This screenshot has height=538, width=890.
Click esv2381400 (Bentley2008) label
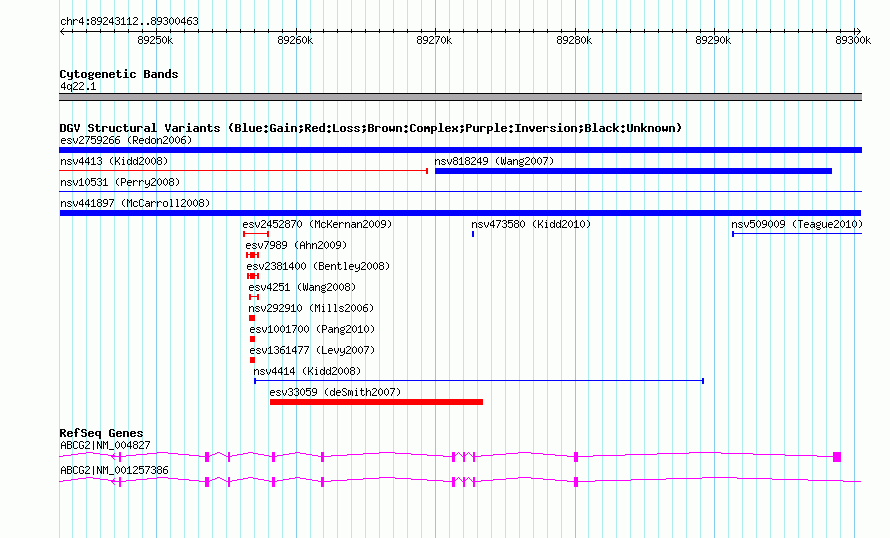[x=318, y=266]
